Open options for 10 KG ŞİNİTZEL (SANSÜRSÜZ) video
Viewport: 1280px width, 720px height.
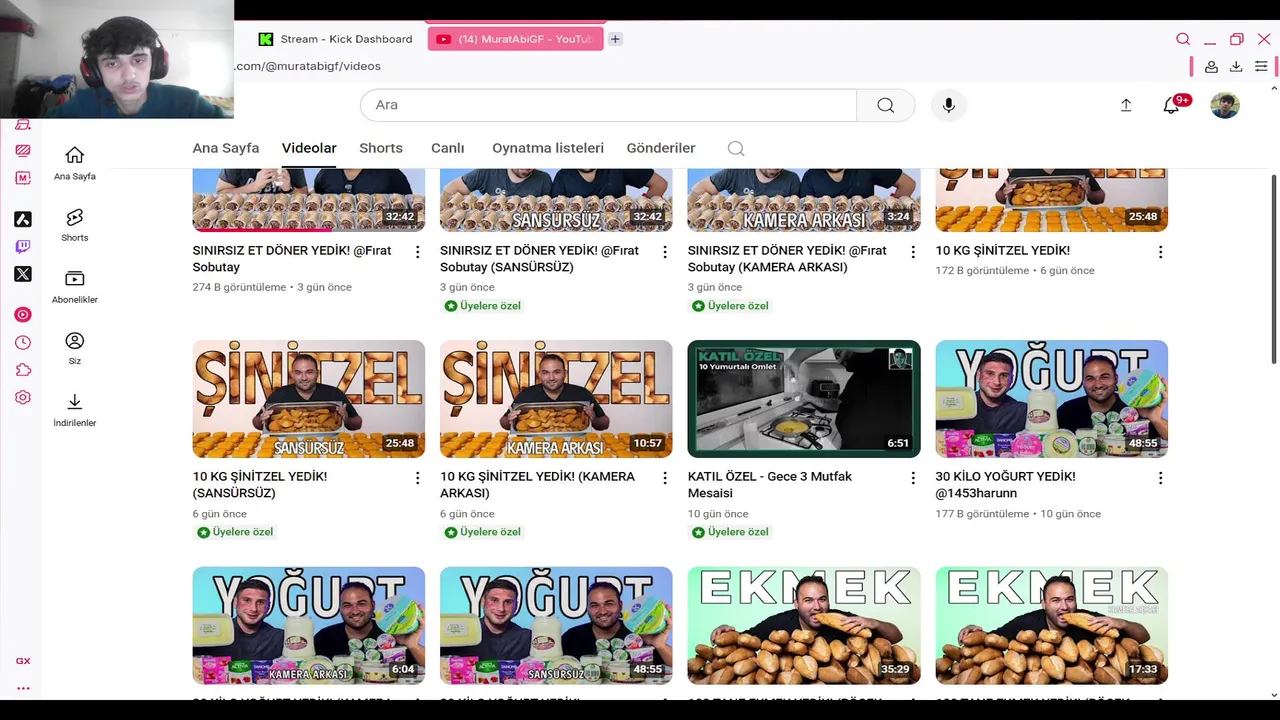pyautogui.click(x=418, y=478)
